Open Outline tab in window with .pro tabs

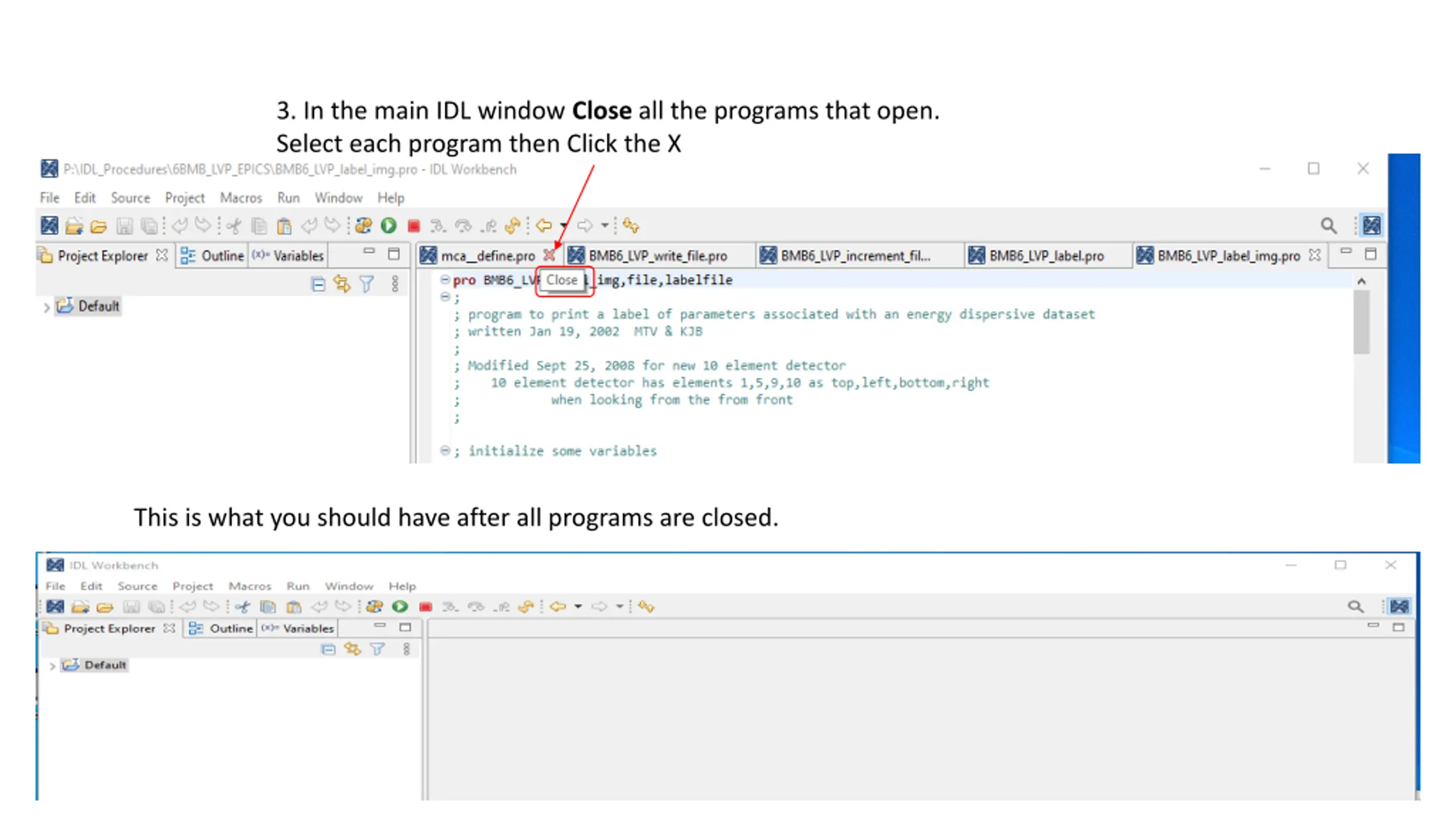(x=212, y=256)
